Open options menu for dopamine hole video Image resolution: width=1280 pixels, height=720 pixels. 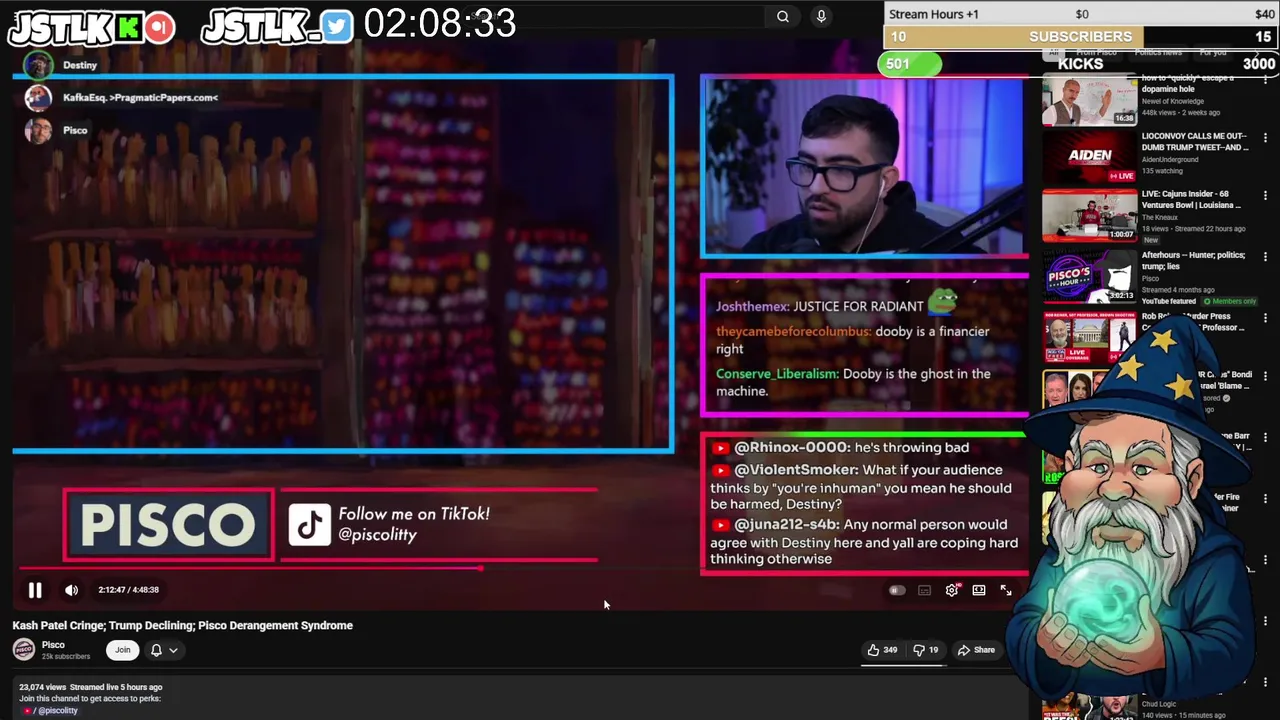click(x=1265, y=80)
